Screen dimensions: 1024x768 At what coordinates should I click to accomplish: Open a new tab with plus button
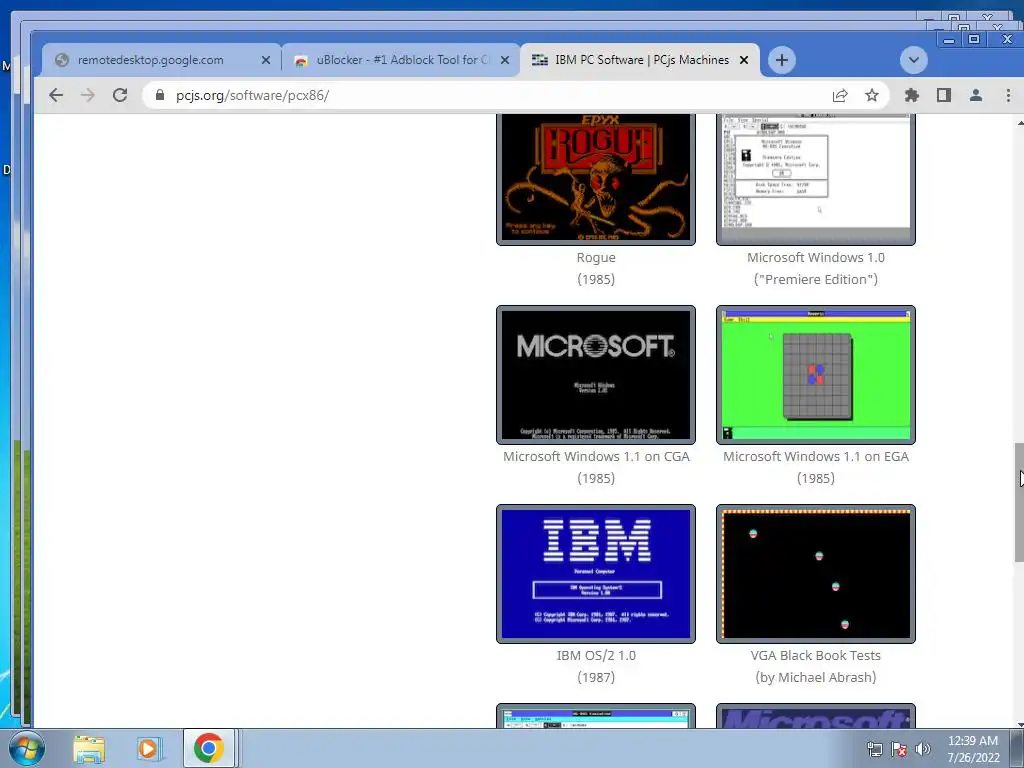pyautogui.click(x=782, y=60)
